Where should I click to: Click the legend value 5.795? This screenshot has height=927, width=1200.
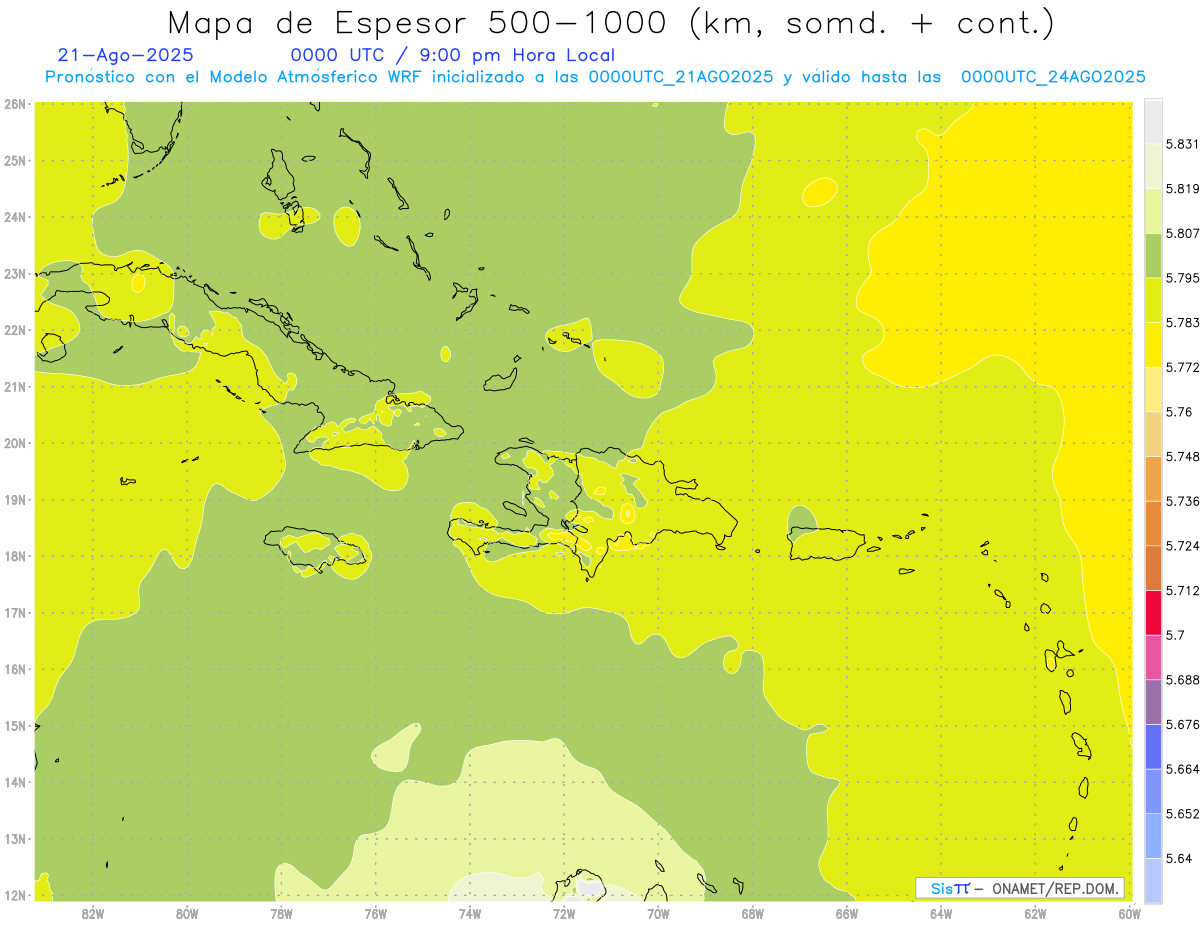point(1182,277)
